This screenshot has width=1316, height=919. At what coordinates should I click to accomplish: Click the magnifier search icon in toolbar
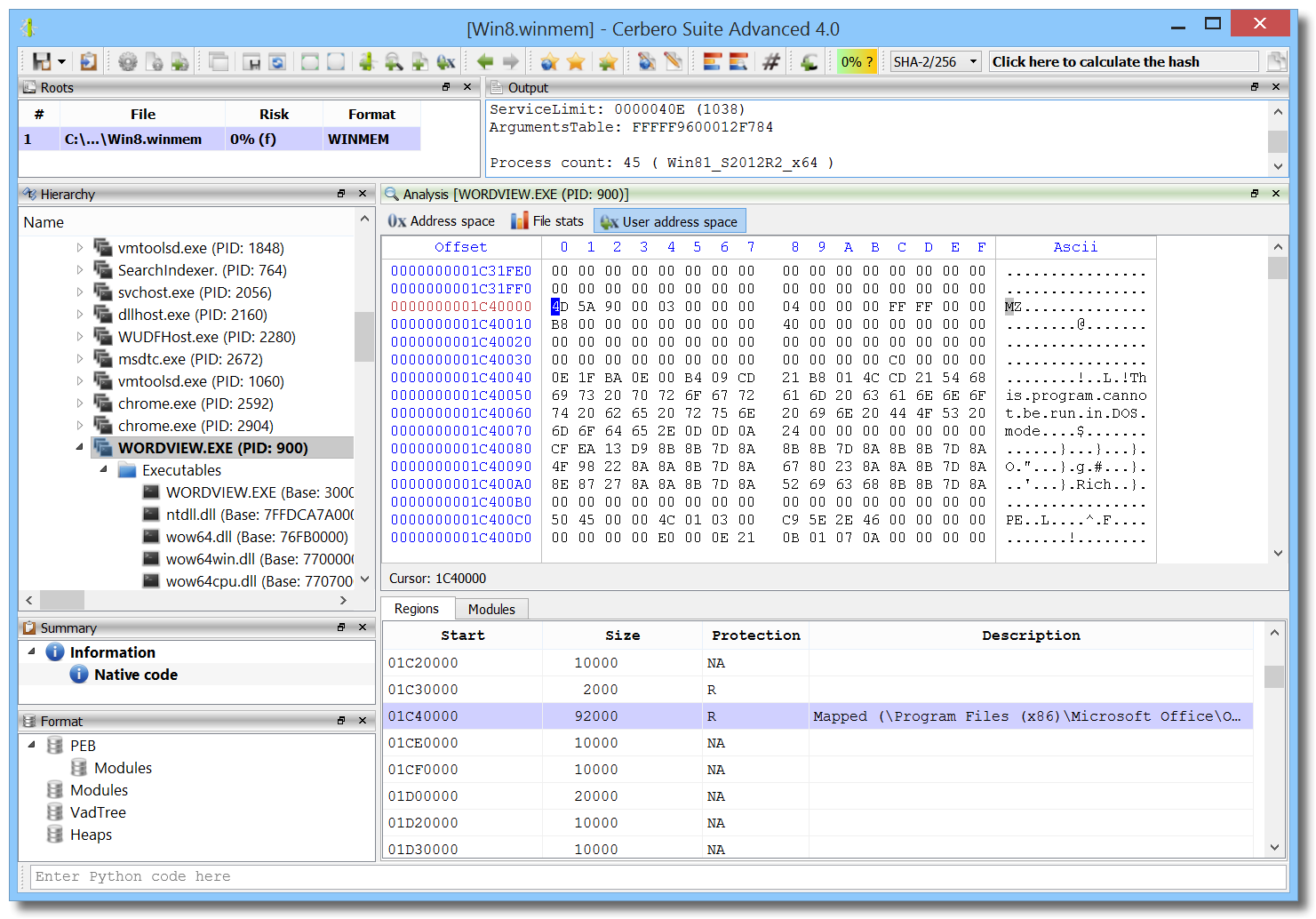coord(394,61)
